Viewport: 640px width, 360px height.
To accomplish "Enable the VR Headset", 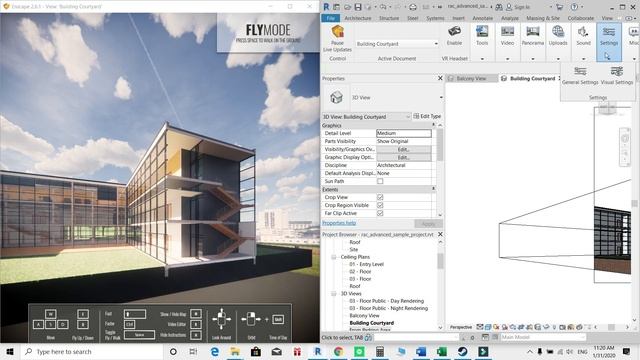I will coord(454,36).
